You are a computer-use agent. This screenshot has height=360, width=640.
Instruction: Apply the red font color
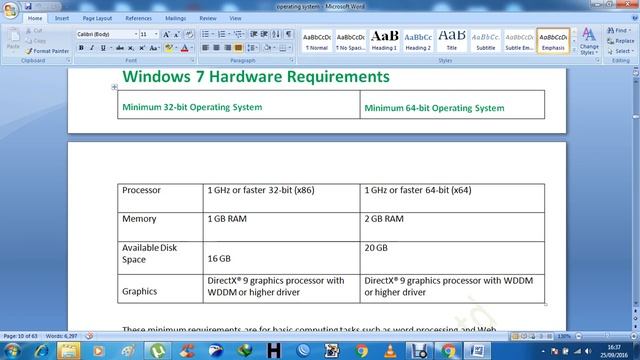pyautogui.click(x=184, y=48)
